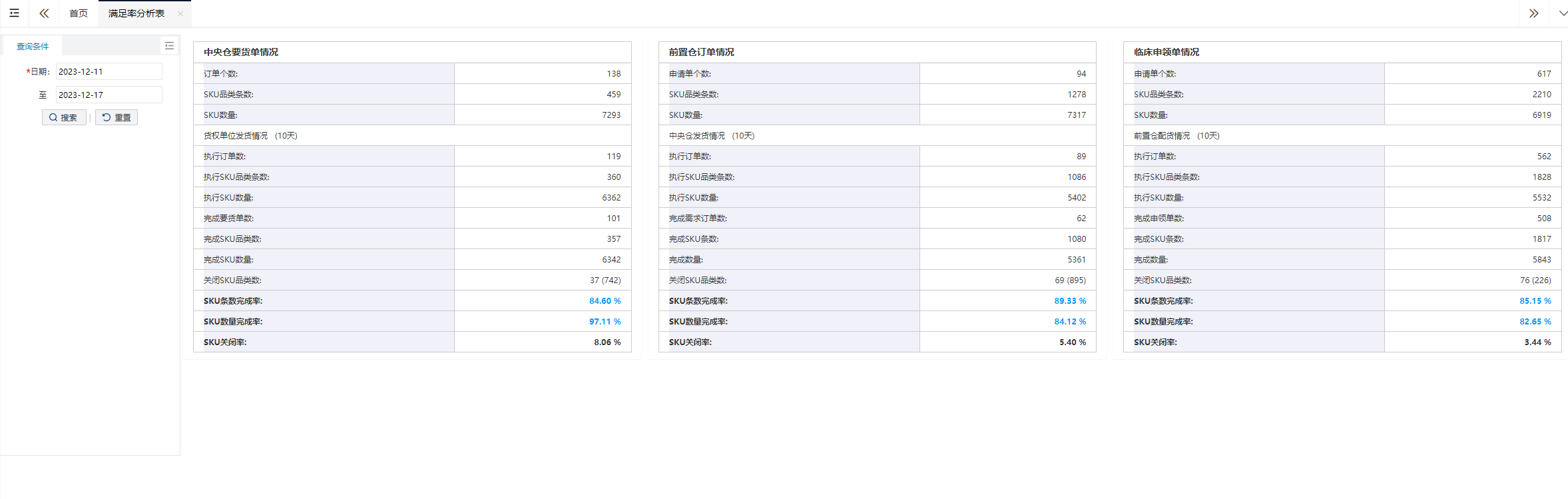Click SKU条数完成率 value 89.33 %
Screen dimensions: 1568x499
pos(1070,300)
